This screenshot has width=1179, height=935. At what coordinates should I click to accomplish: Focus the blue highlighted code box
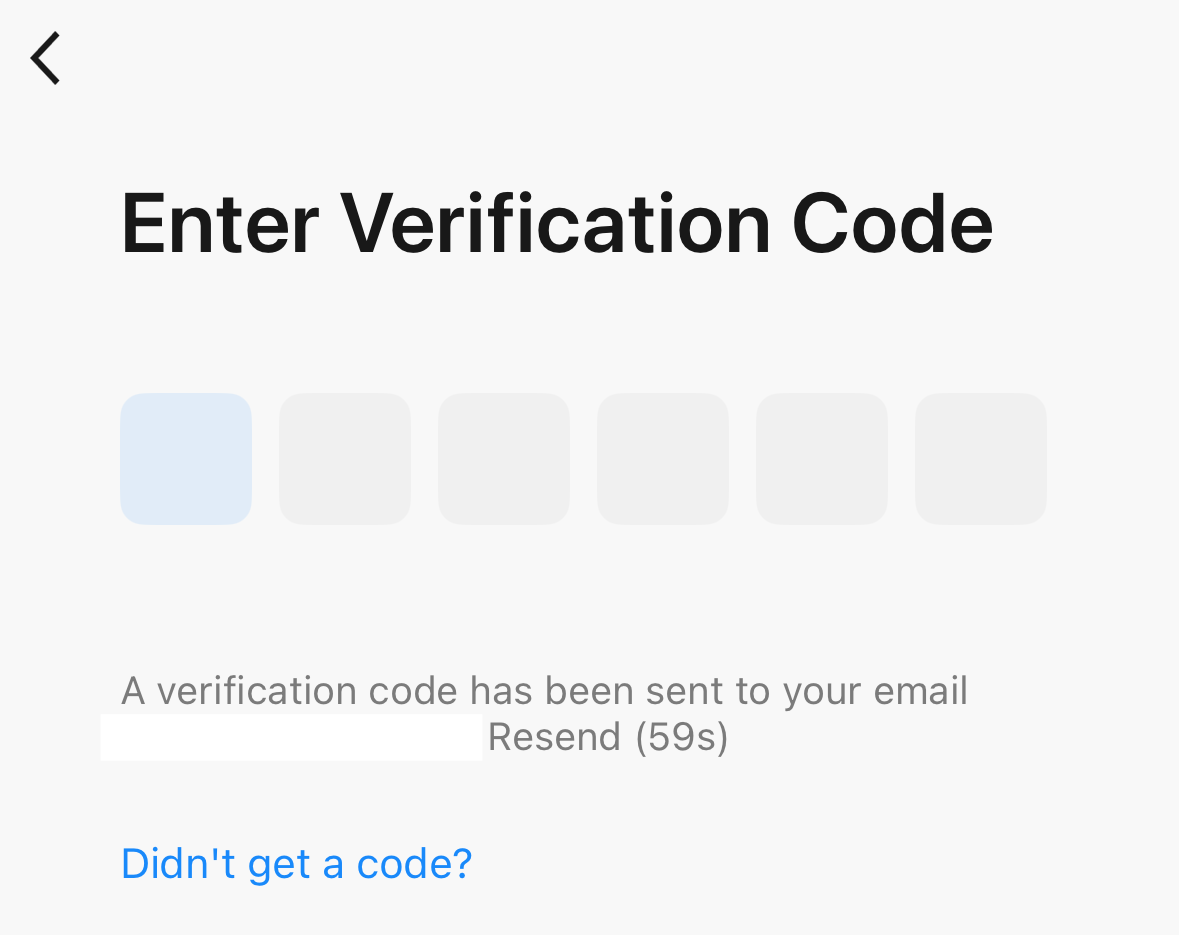pyautogui.click(x=186, y=459)
